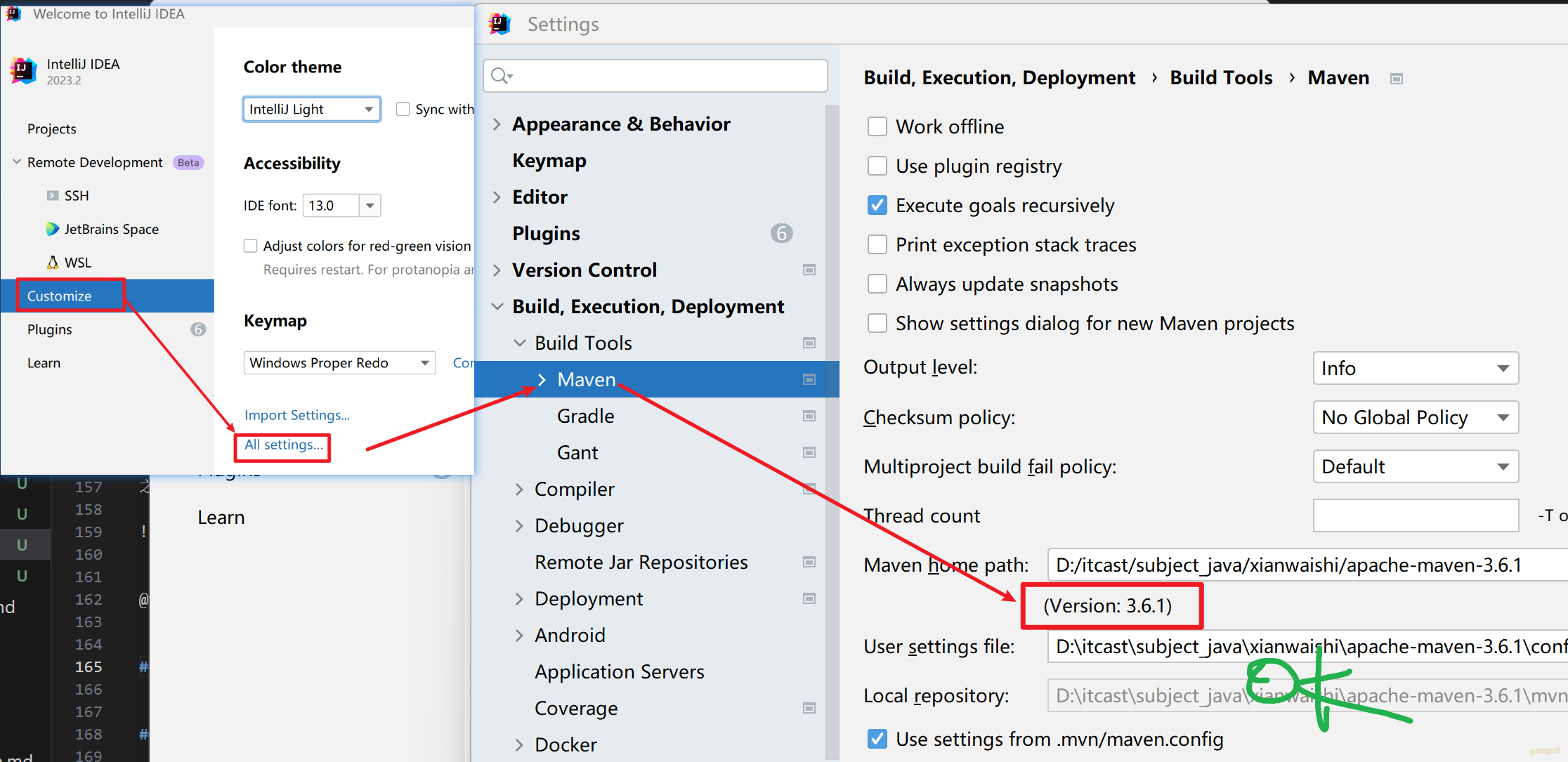
Task: Check Sync with OS theme option
Action: pos(403,109)
